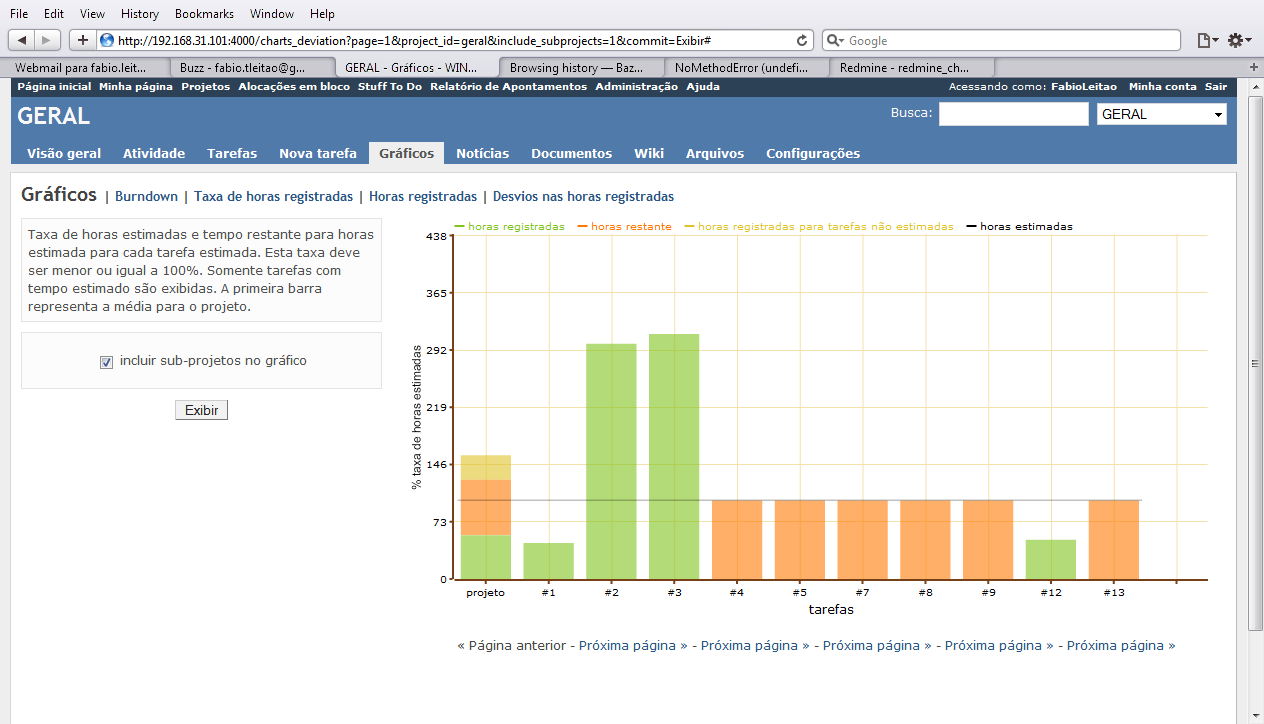1264x724 pixels.
Task: Open Minha página link
Action: point(136,87)
